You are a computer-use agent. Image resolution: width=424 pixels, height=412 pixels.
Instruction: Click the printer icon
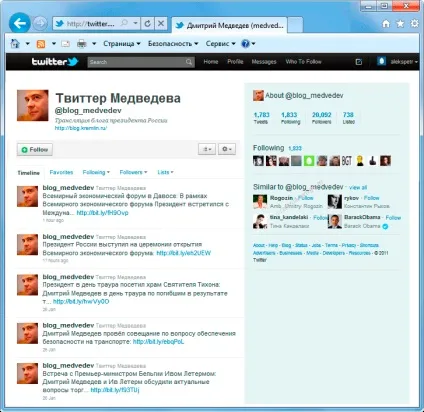82,44
